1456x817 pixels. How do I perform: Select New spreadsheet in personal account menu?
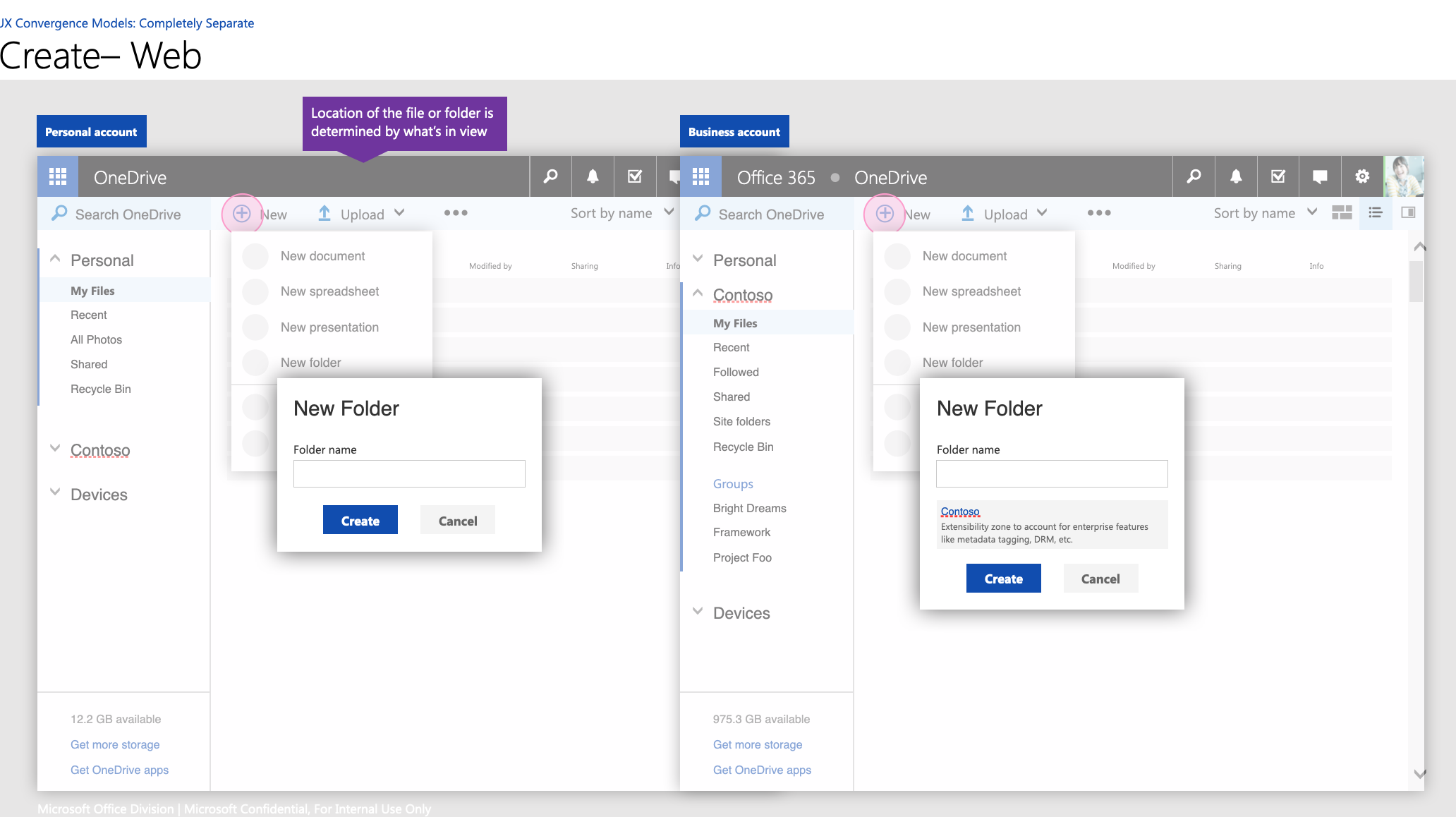pyautogui.click(x=331, y=291)
